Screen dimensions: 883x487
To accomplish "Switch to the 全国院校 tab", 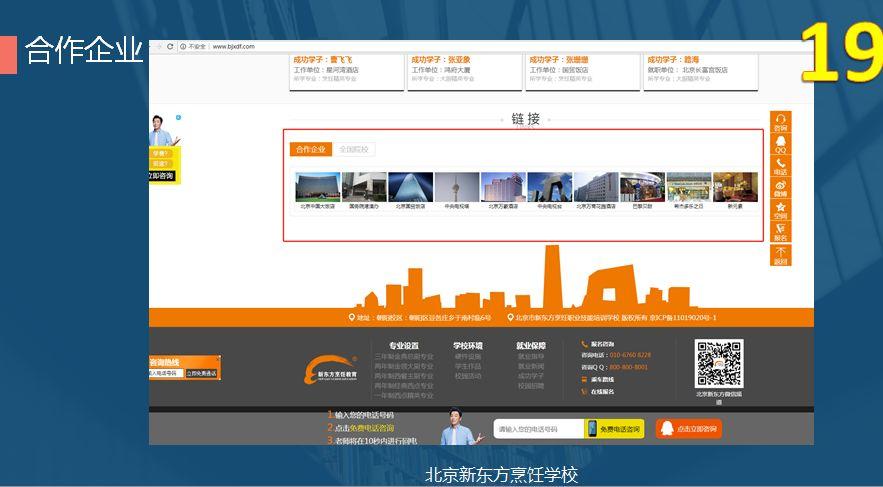I will point(354,149).
